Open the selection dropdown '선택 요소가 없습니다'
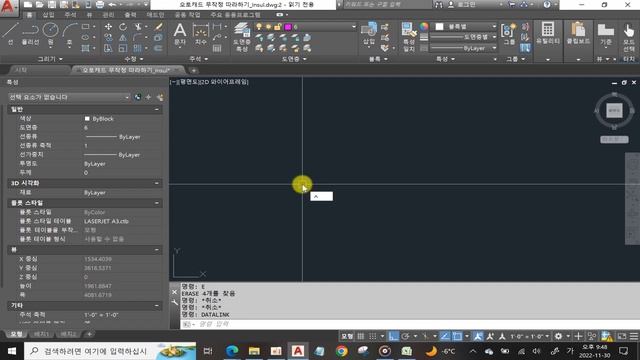Screen dimensions: 640x360 pos(69,97)
